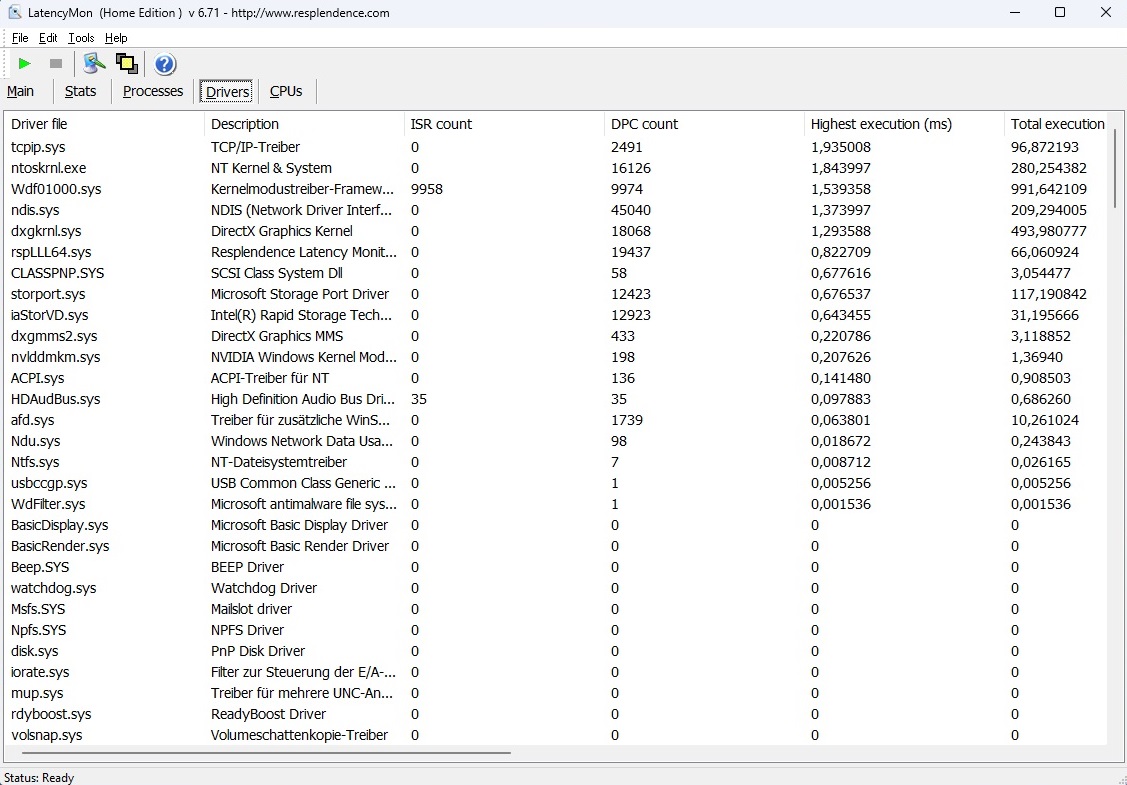The width and height of the screenshot is (1127, 785).
Task: Open the blue help question mark icon
Action: pyautogui.click(x=165, y=64)
